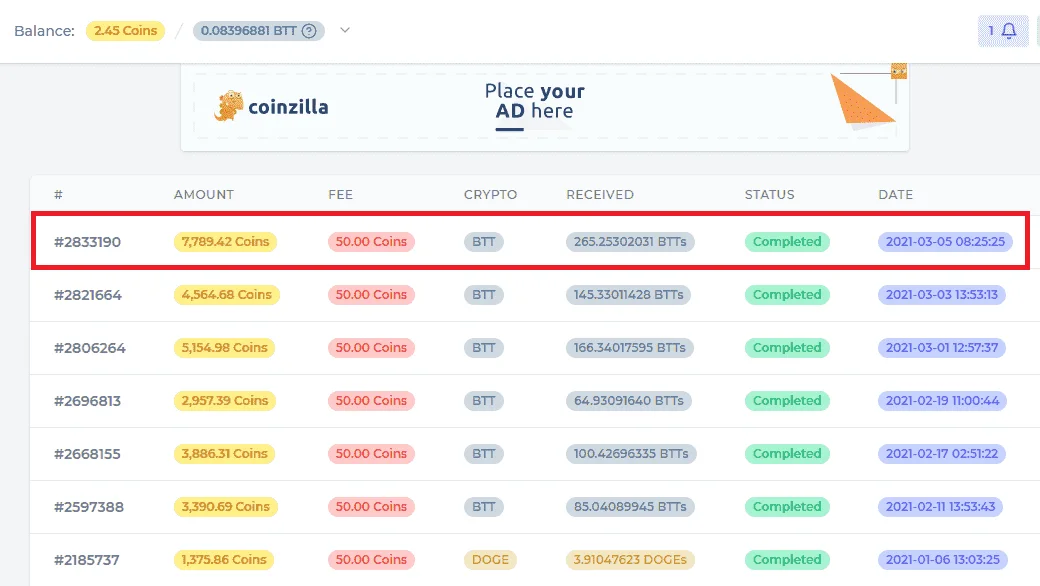Click the 145.33011428 BTTs received value
The height and width of the screenshot is (586, 1040).
tap(628, 294)
